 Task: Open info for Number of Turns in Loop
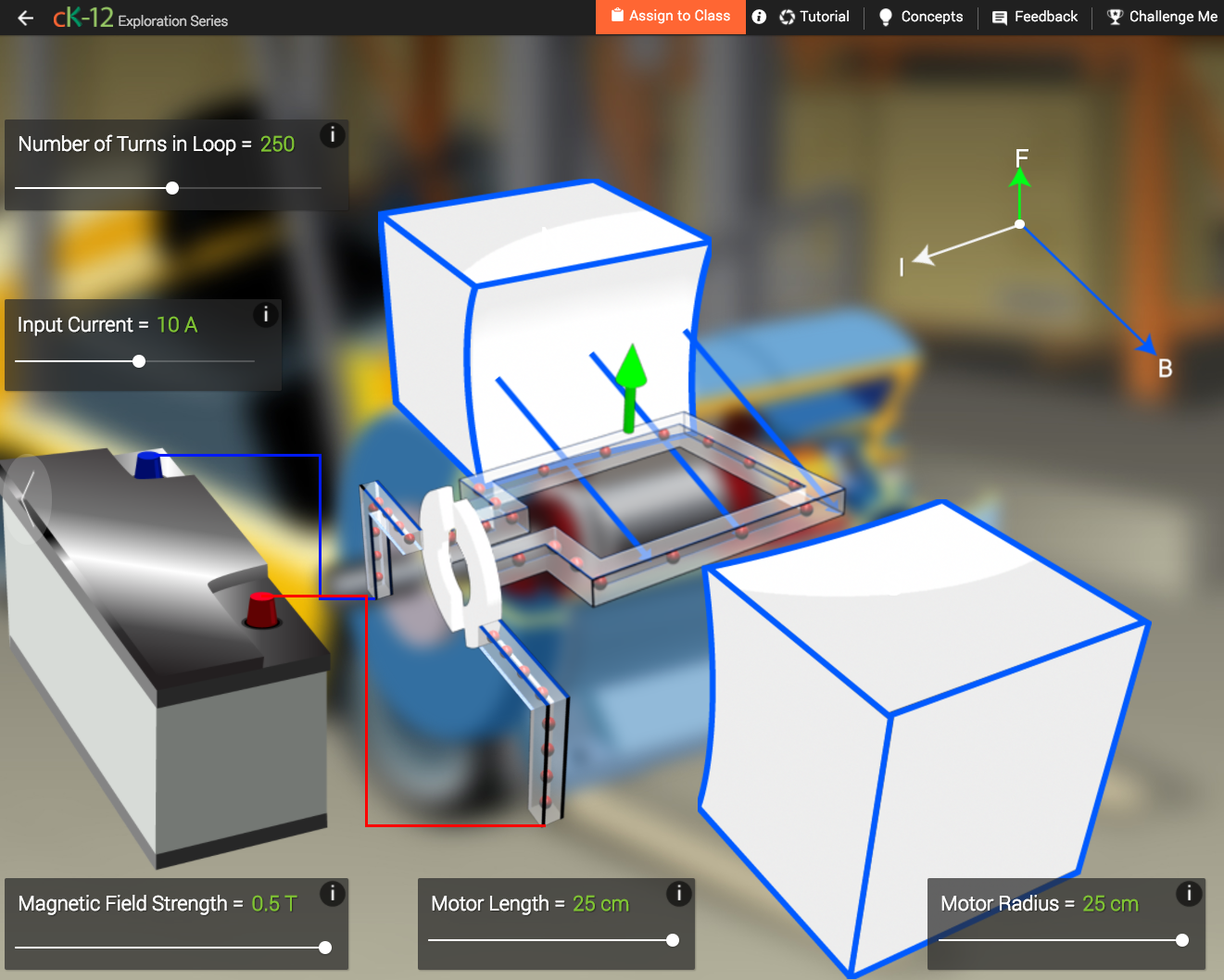[332, 134]
